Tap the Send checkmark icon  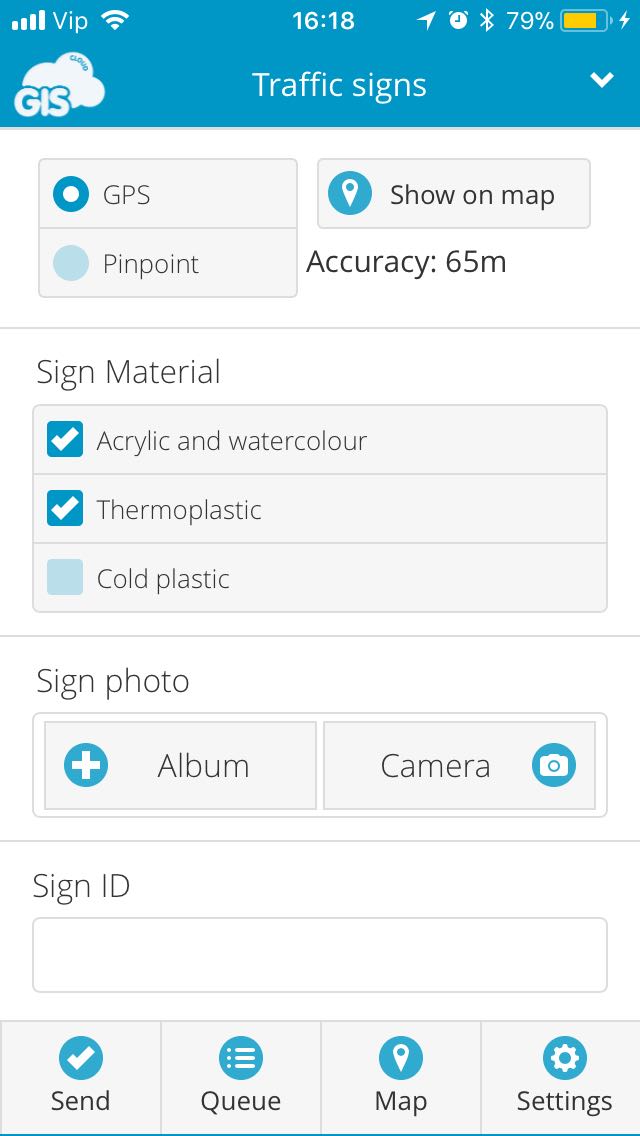tap(80, 1058)
